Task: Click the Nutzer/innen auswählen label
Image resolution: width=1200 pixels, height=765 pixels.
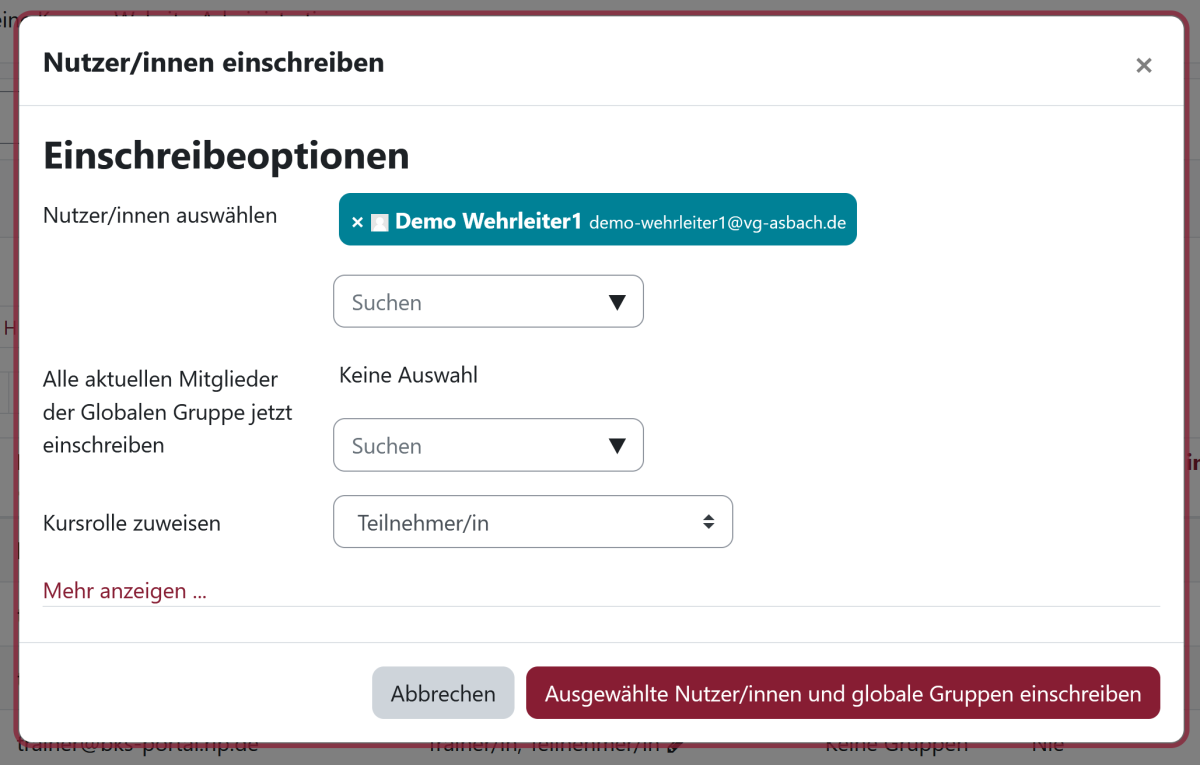Action: coord(160,215)
